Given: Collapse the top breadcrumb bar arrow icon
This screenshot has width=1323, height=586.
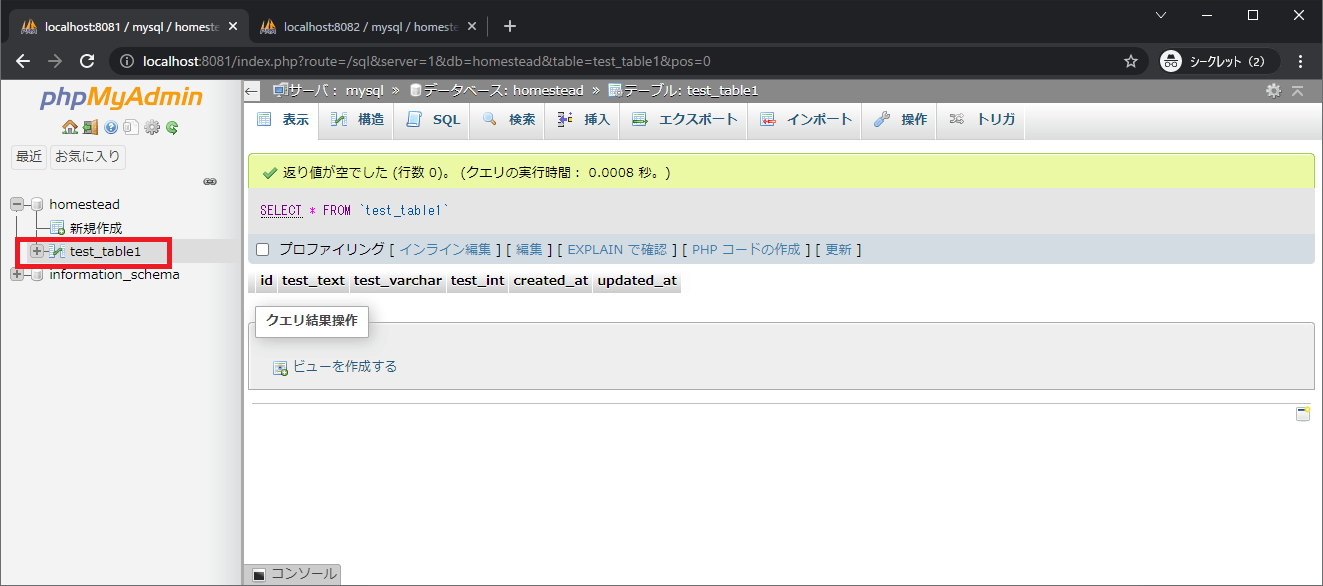Looking at the screenshot, I should 1297,90.
